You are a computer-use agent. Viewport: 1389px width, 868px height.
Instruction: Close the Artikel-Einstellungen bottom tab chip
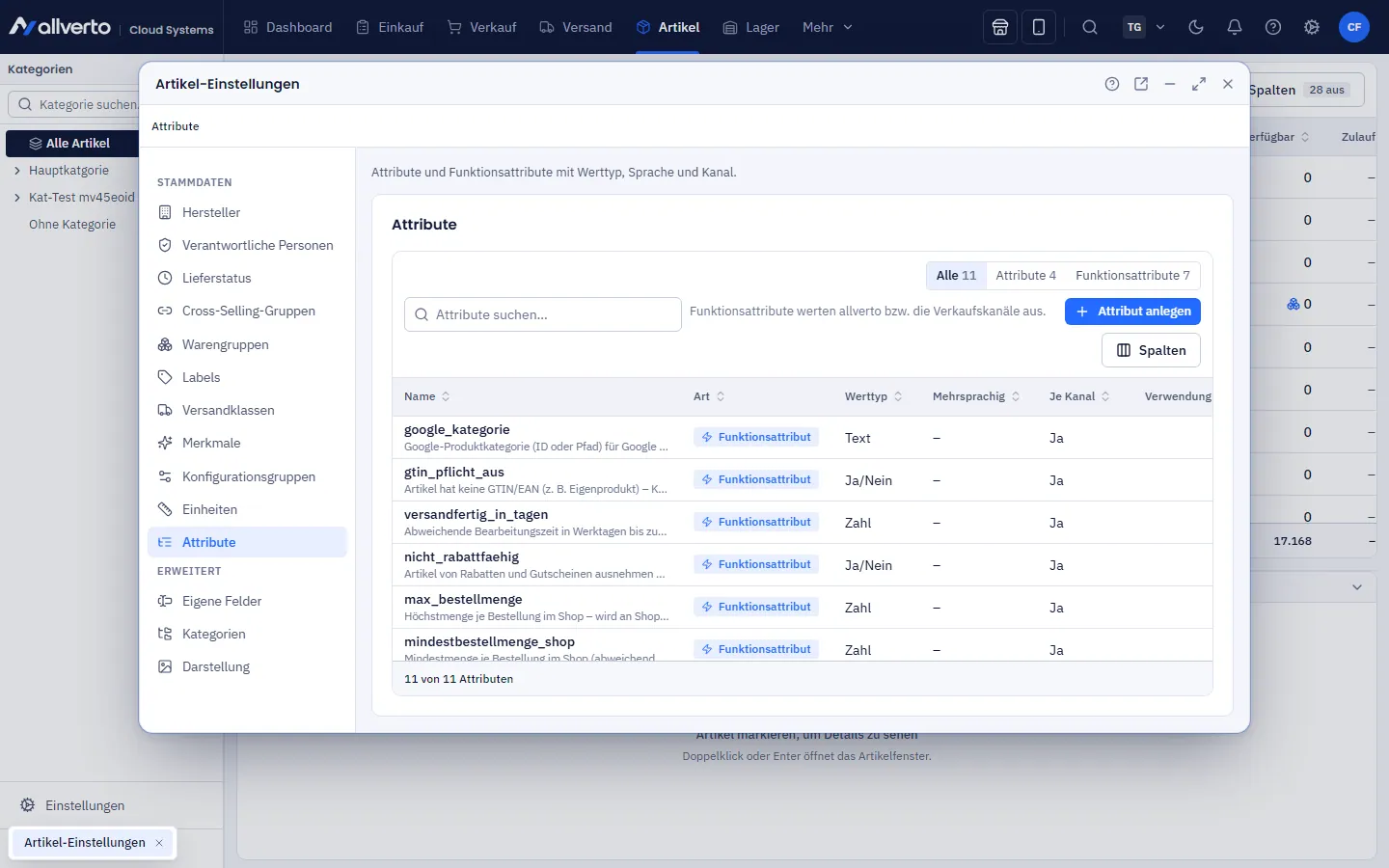[159, 843]
